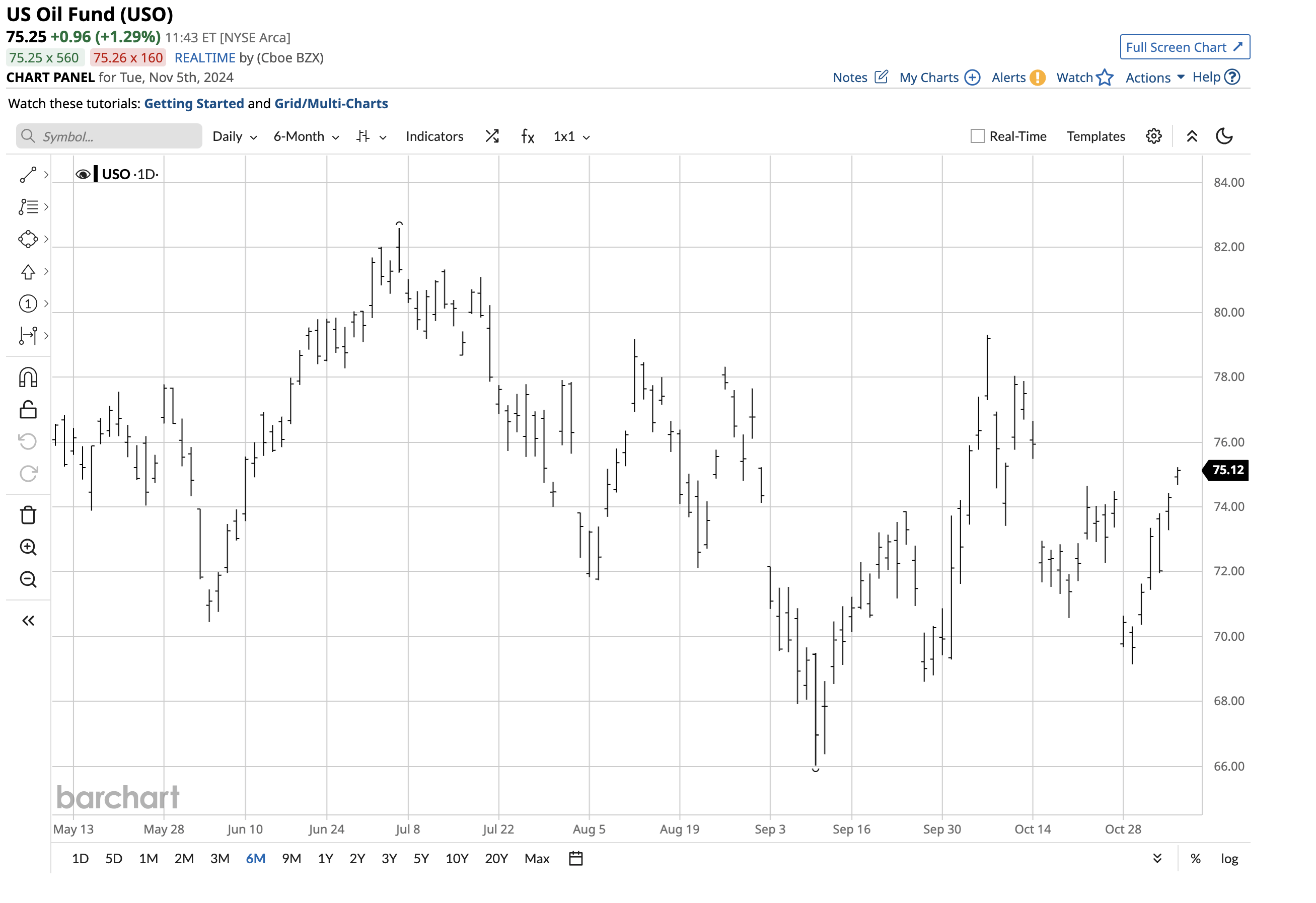Screen dimensions: 1316x903
Task: Enable magnet snap mode
Action: tap(28, 377)
